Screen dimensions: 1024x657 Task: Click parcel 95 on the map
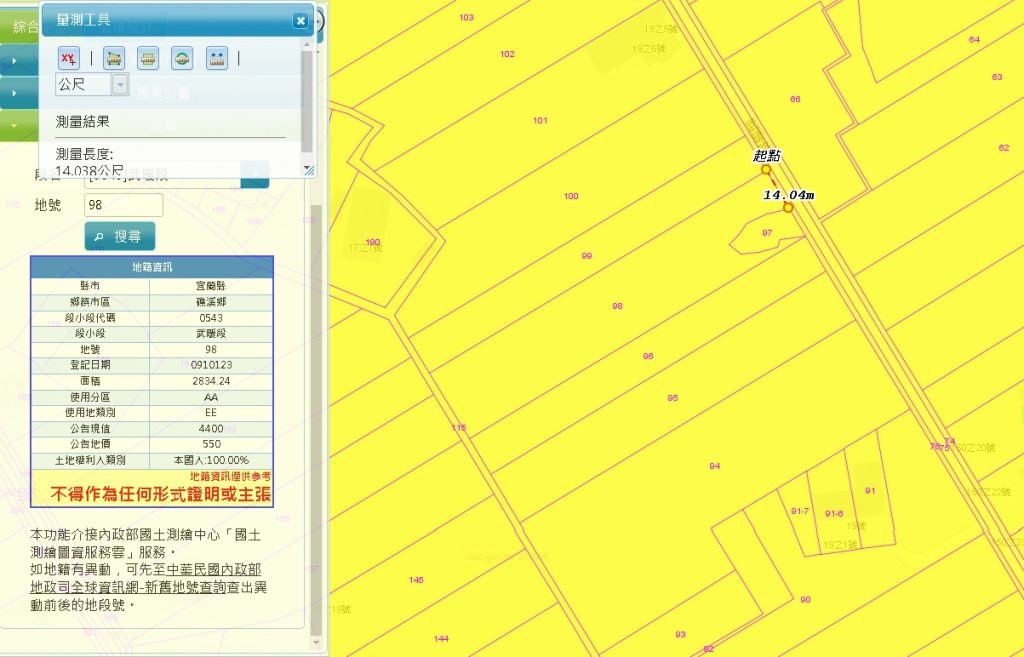tap(673, 398)
